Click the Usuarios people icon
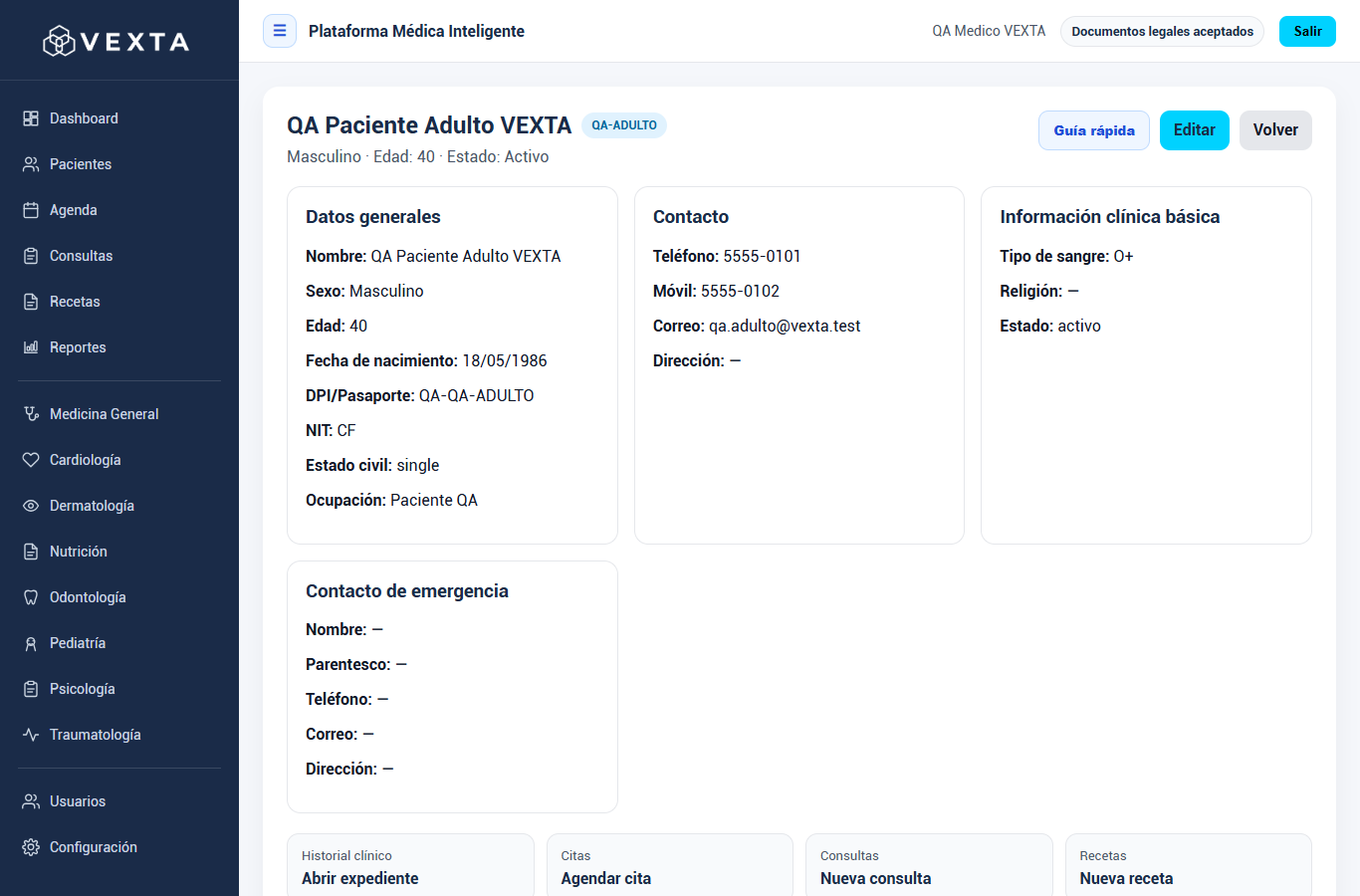The width and height of the screenshot is (1360, 896). tap(31, 801)
